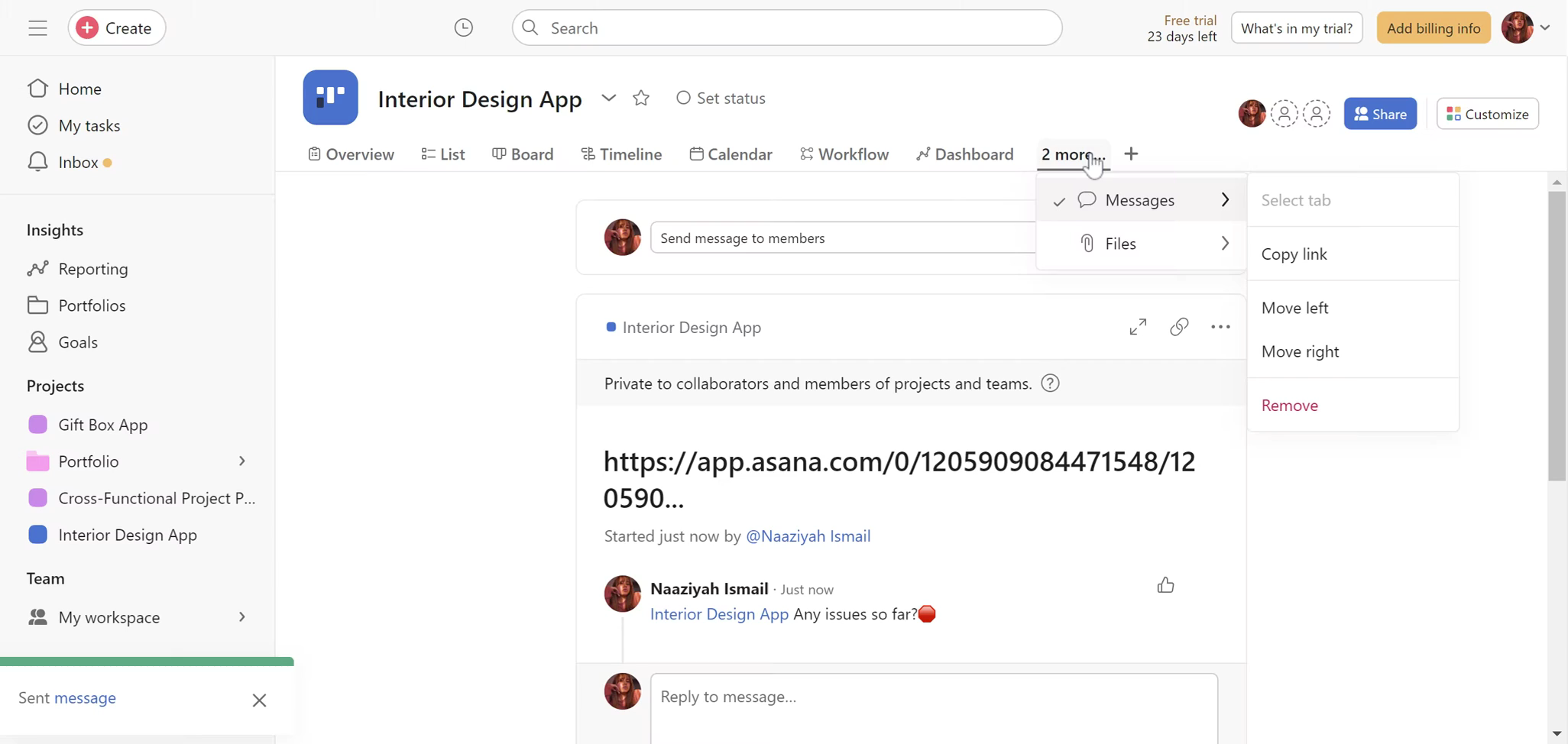This screenshot has width=1568, height=744.
Task: Add a new tab with plus icon
Action: tap(1131, 154)
